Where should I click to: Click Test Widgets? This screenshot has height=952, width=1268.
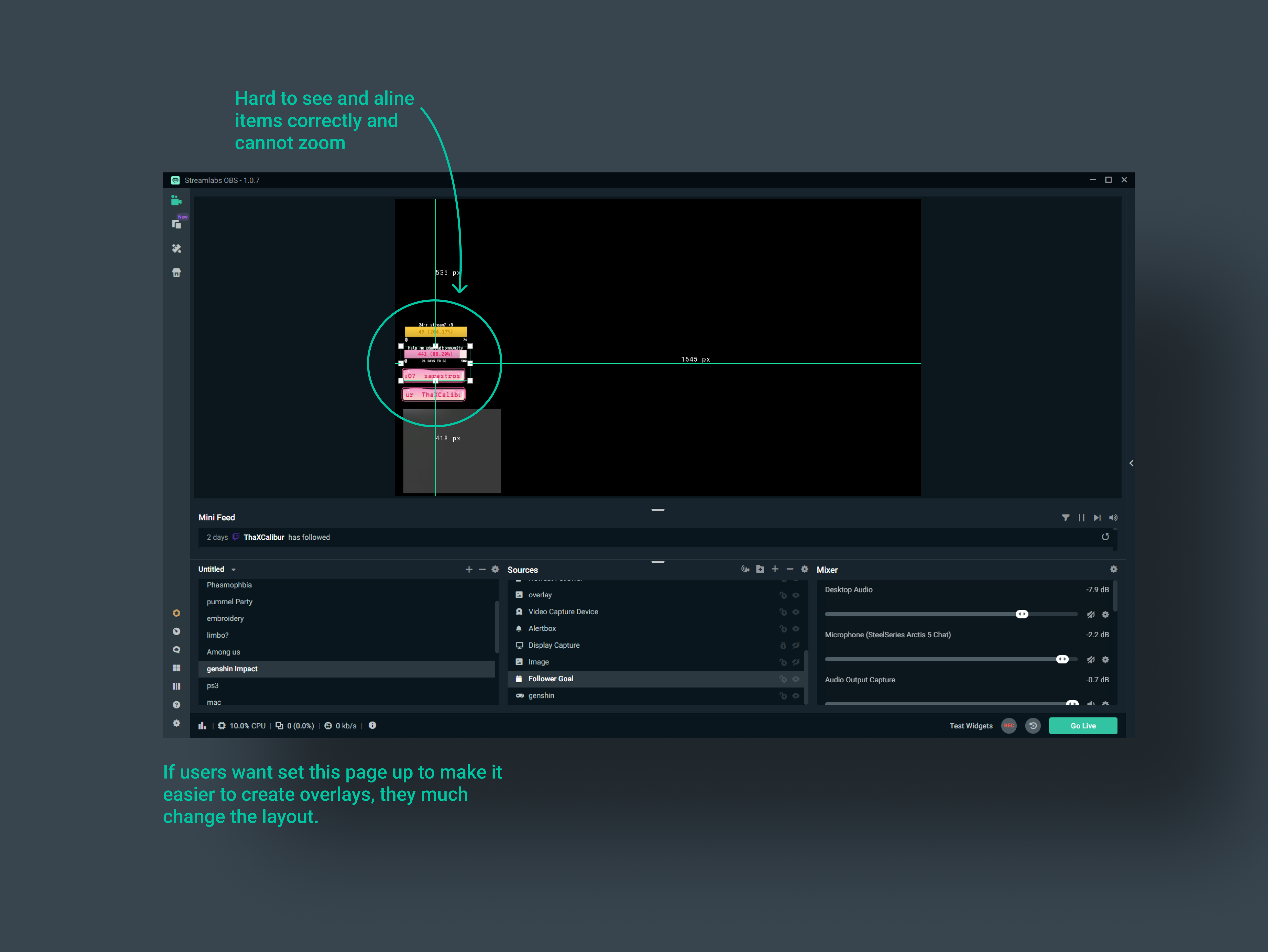(971, 725)
